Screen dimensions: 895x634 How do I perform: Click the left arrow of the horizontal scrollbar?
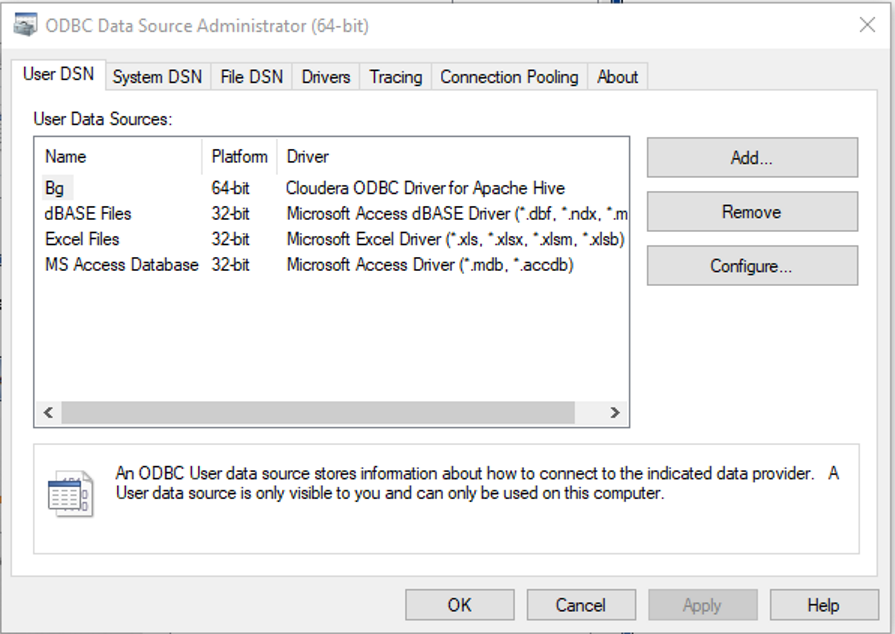point(47,411)
